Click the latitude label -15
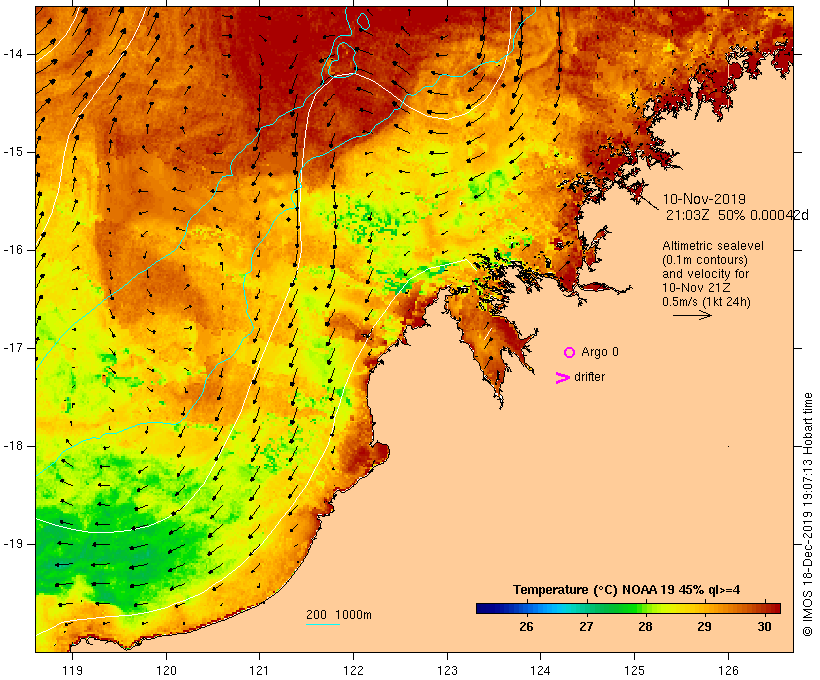820x680 pixels. point(13,152)
